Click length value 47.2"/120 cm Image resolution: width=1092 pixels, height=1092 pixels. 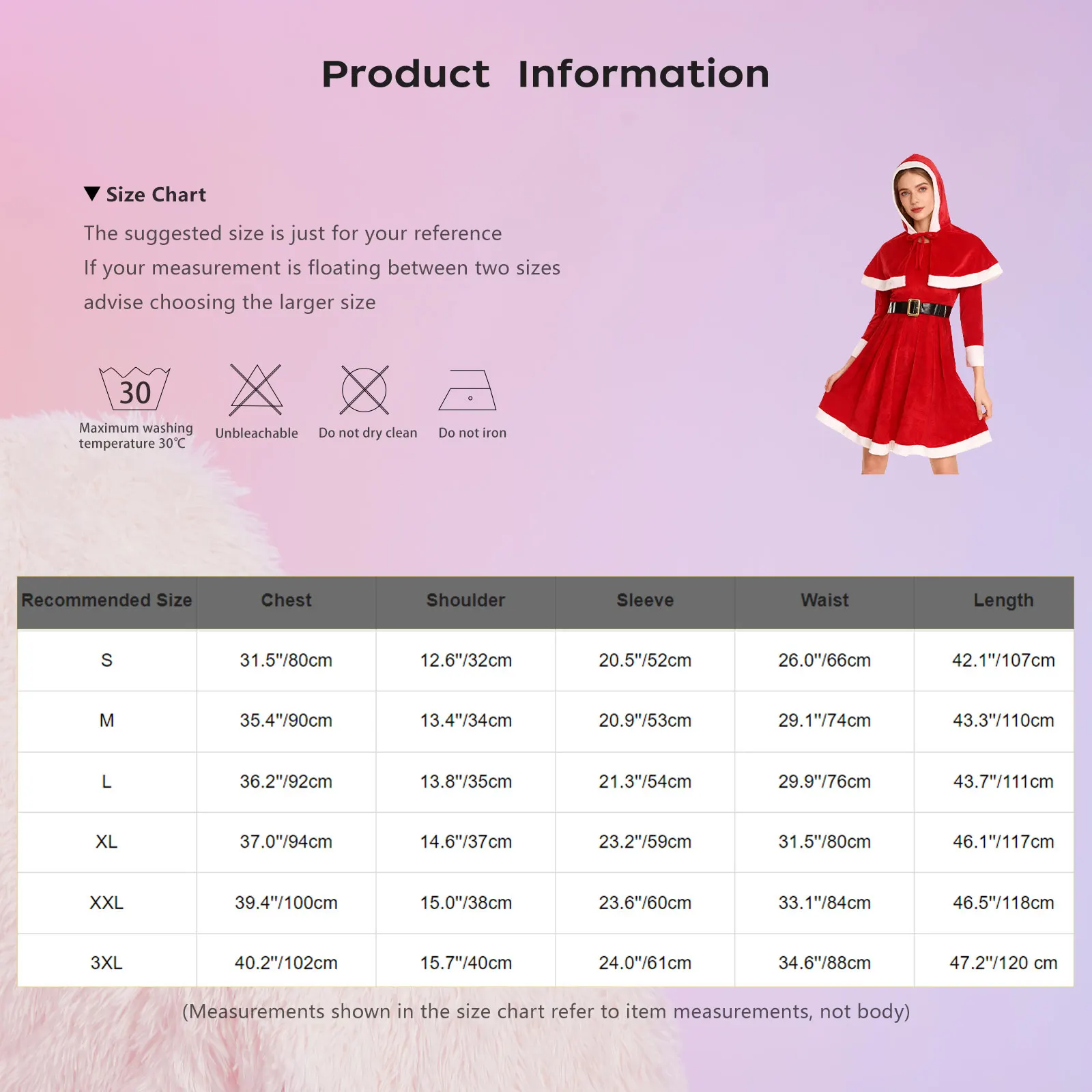1003,962
